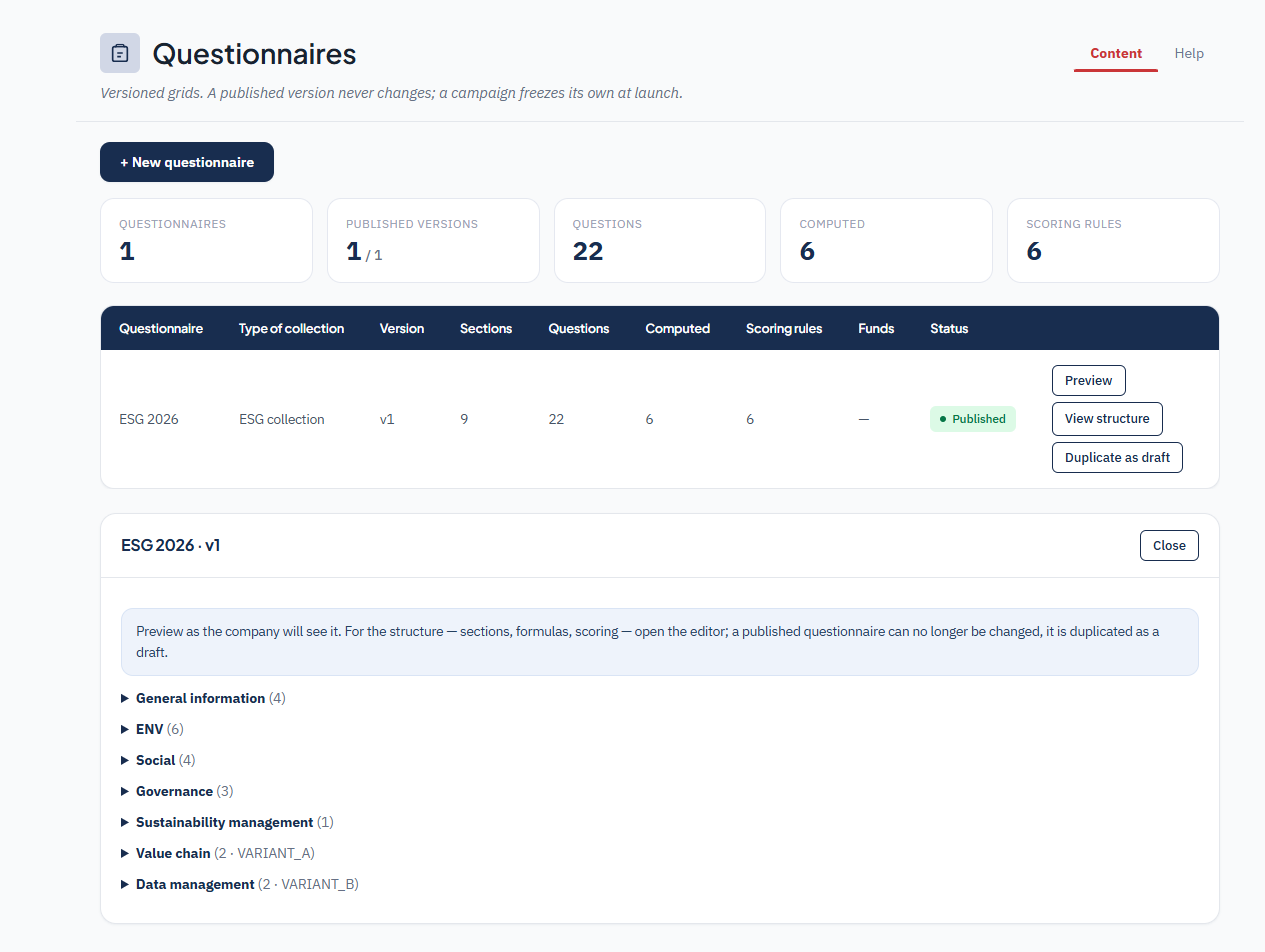The width and height of the screenshot is (1265, 952).
Task: Click the Sections column header
Action: (x=486, y=328)
